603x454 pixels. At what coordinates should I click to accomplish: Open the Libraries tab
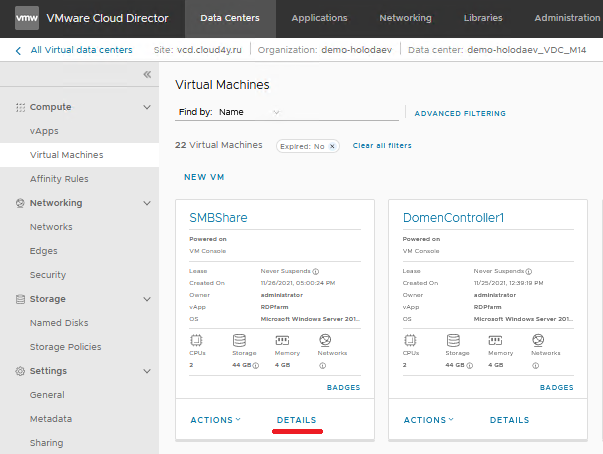coord(483,18)
